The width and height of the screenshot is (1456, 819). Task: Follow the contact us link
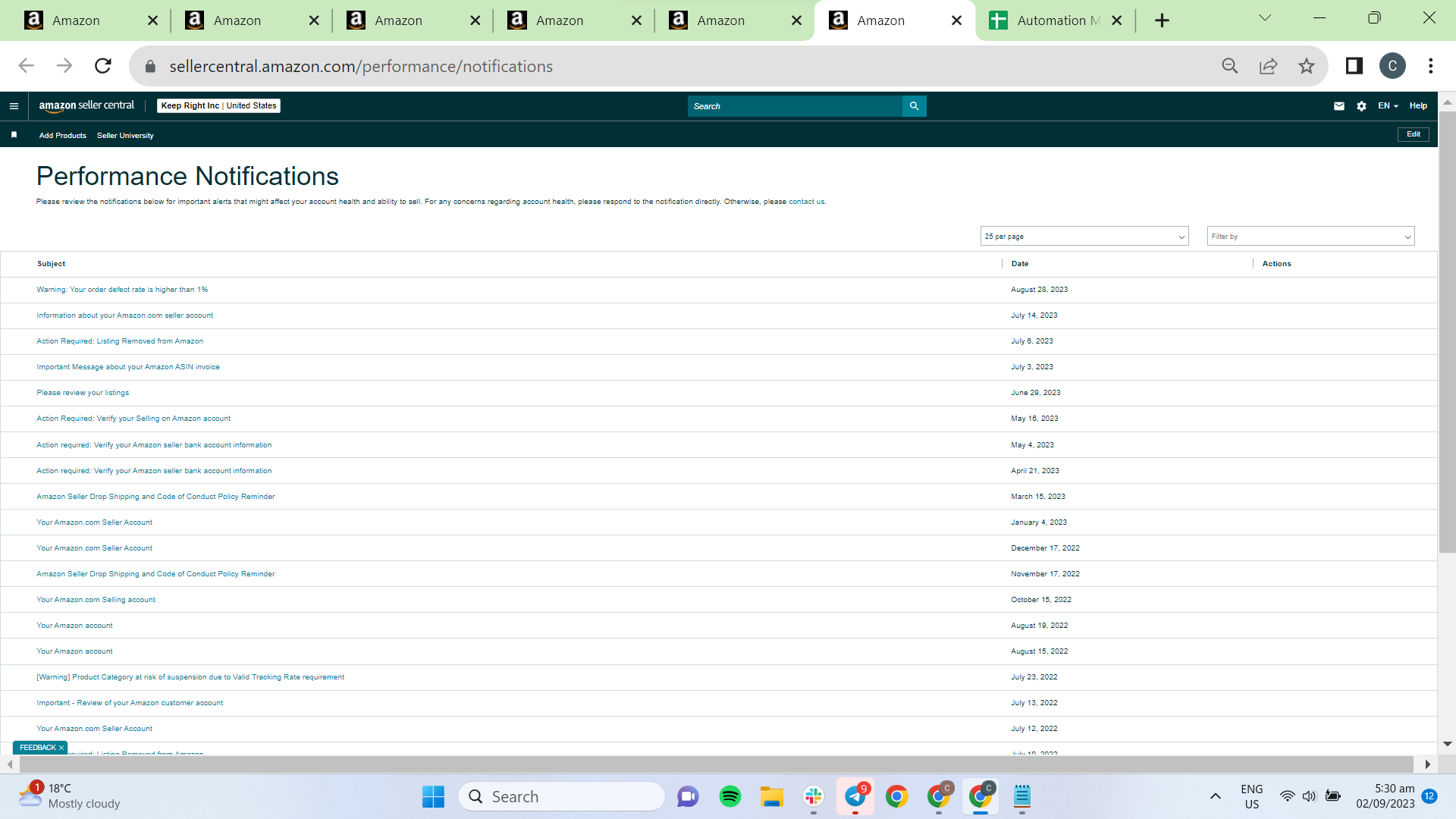point(806,202)
